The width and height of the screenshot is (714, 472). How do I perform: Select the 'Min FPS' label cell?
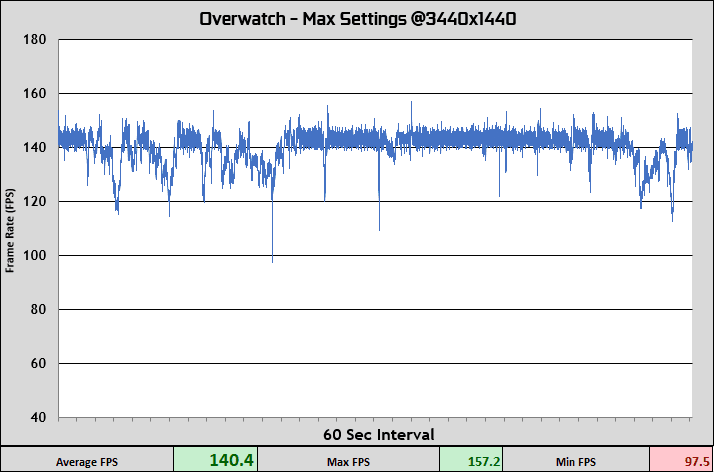(x=576, y=460)
